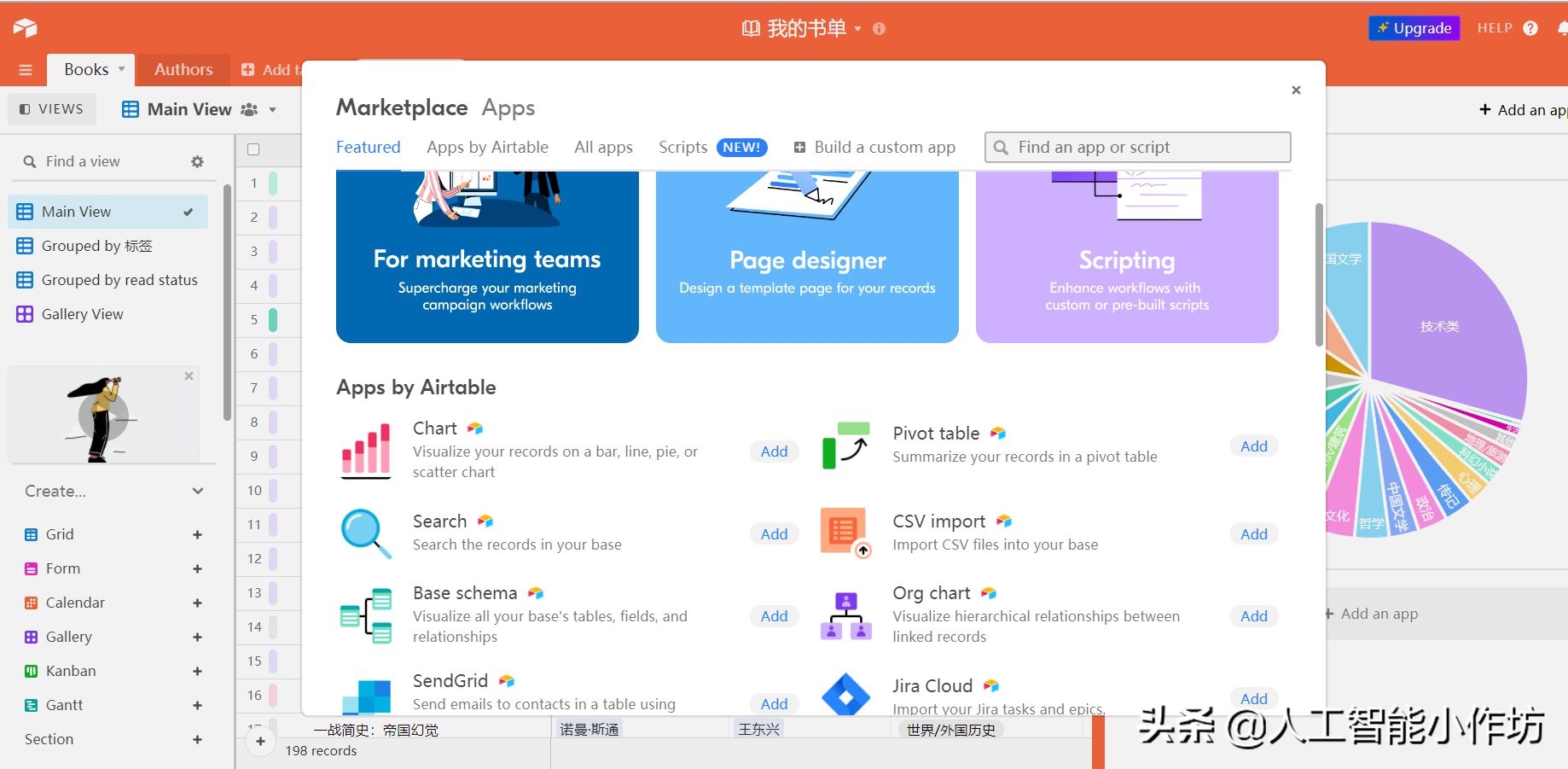Click the Chart app icon
This screenshot has width=1568, height=769.
[366, 450]
